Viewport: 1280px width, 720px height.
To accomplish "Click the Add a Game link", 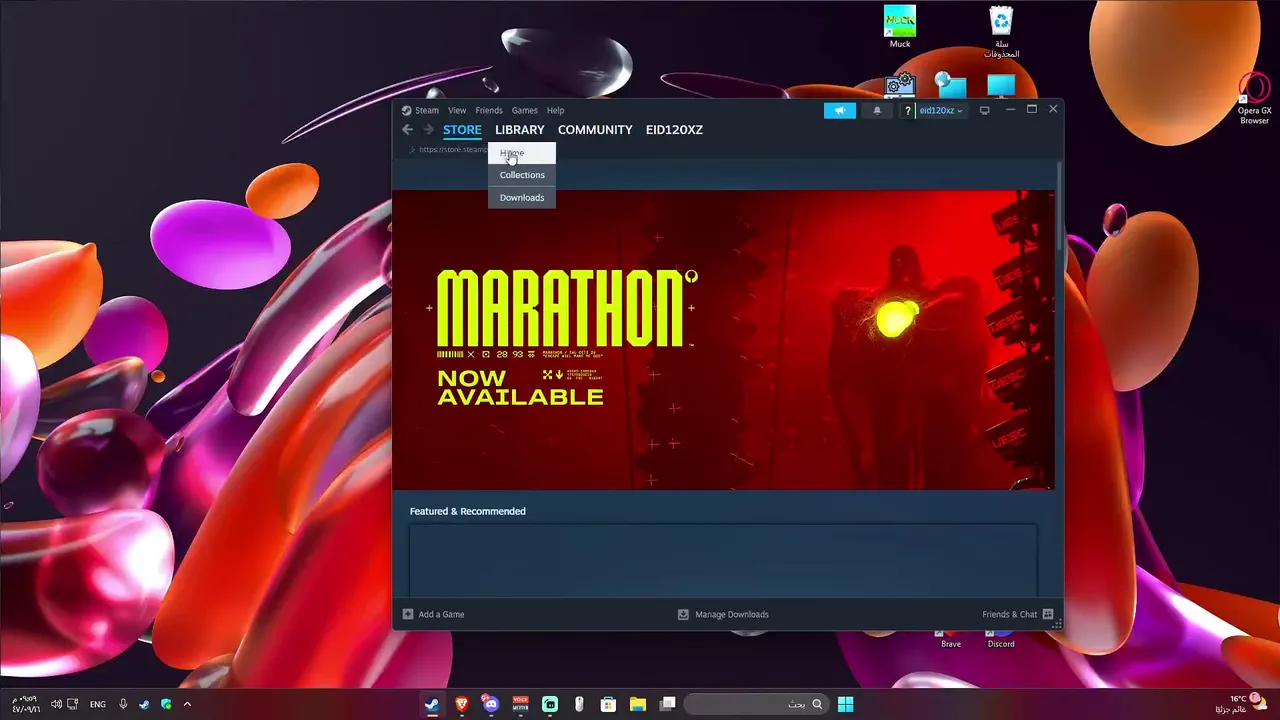I will coord(442,614).
